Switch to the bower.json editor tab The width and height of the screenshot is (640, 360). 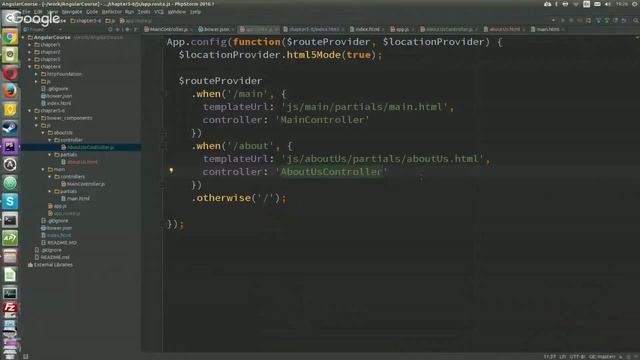point(216,29)
